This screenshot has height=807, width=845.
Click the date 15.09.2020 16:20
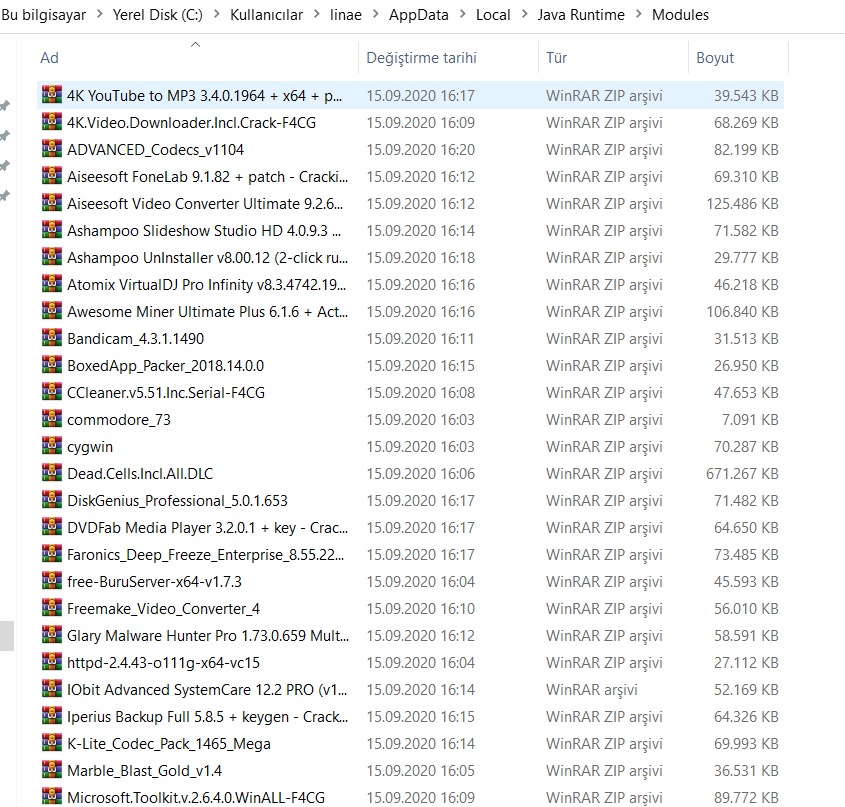tap(420, 149)
